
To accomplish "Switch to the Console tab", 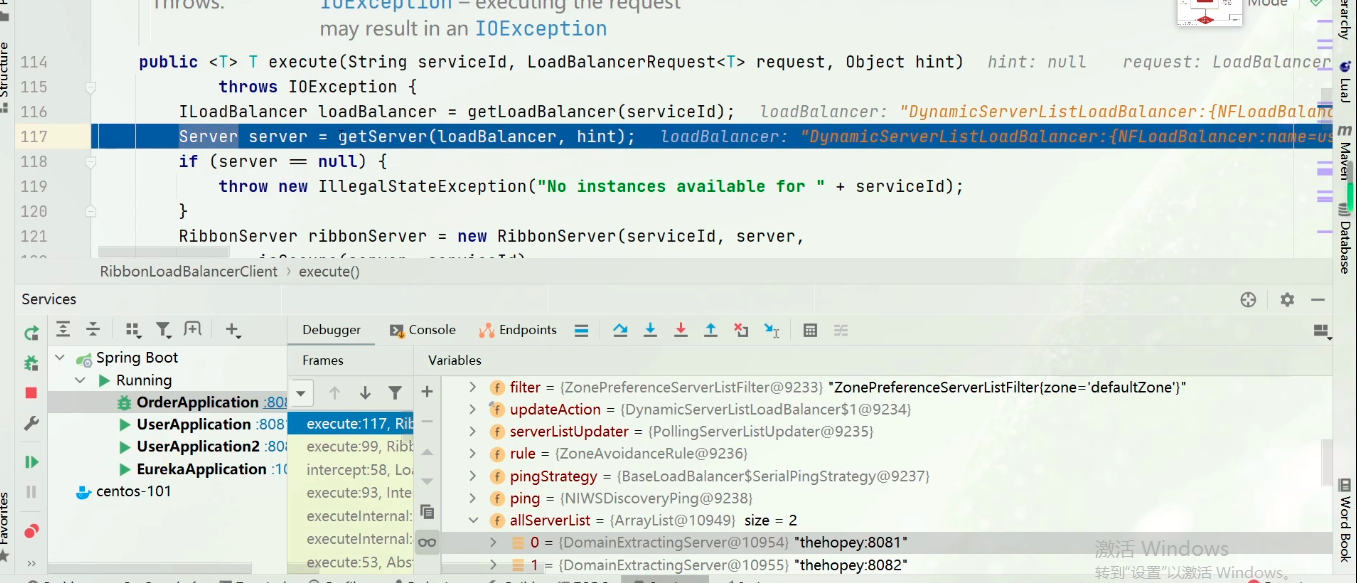I will pyautogui.click(x=423, y=330).
